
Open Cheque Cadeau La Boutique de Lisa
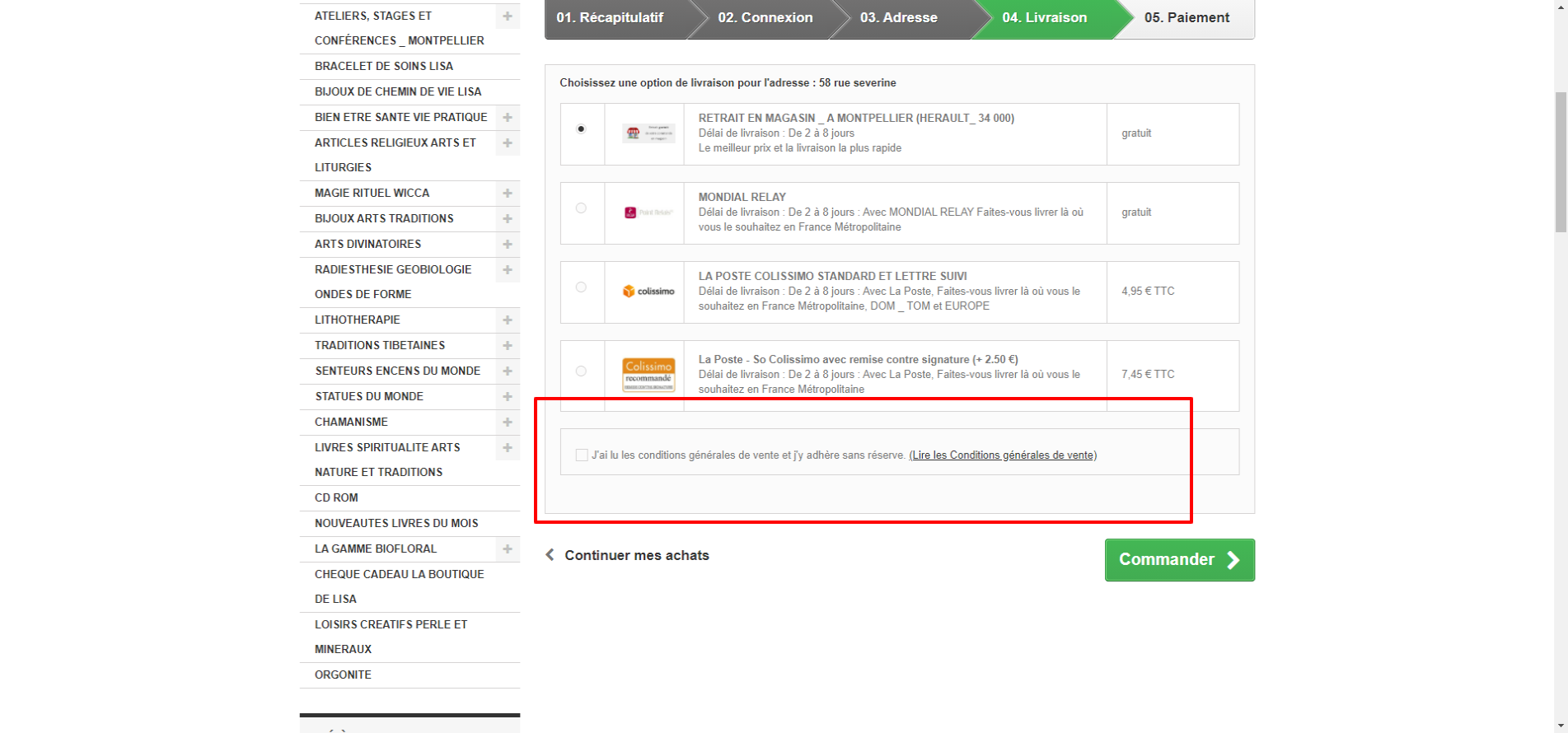tap(400, 587)
